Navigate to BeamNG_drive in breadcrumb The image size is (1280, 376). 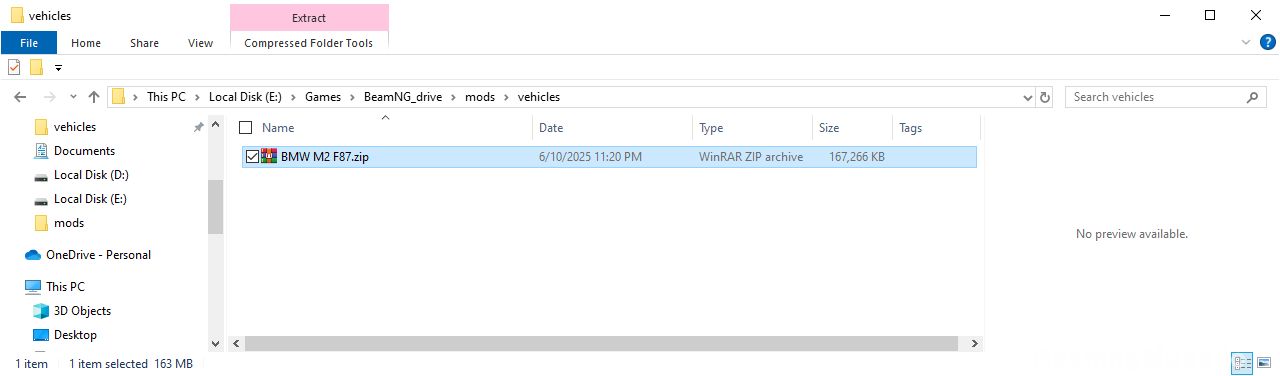click(x=404, y=97)
